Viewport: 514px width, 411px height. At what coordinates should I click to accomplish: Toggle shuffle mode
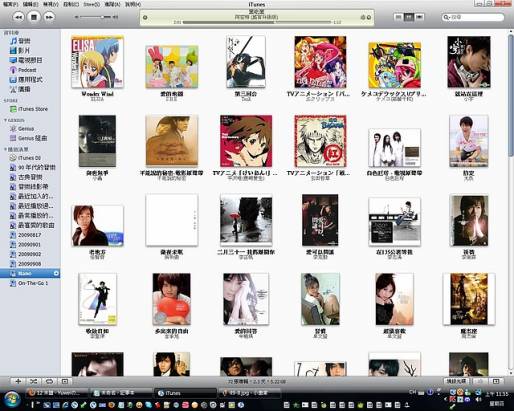tap(33, 381)
